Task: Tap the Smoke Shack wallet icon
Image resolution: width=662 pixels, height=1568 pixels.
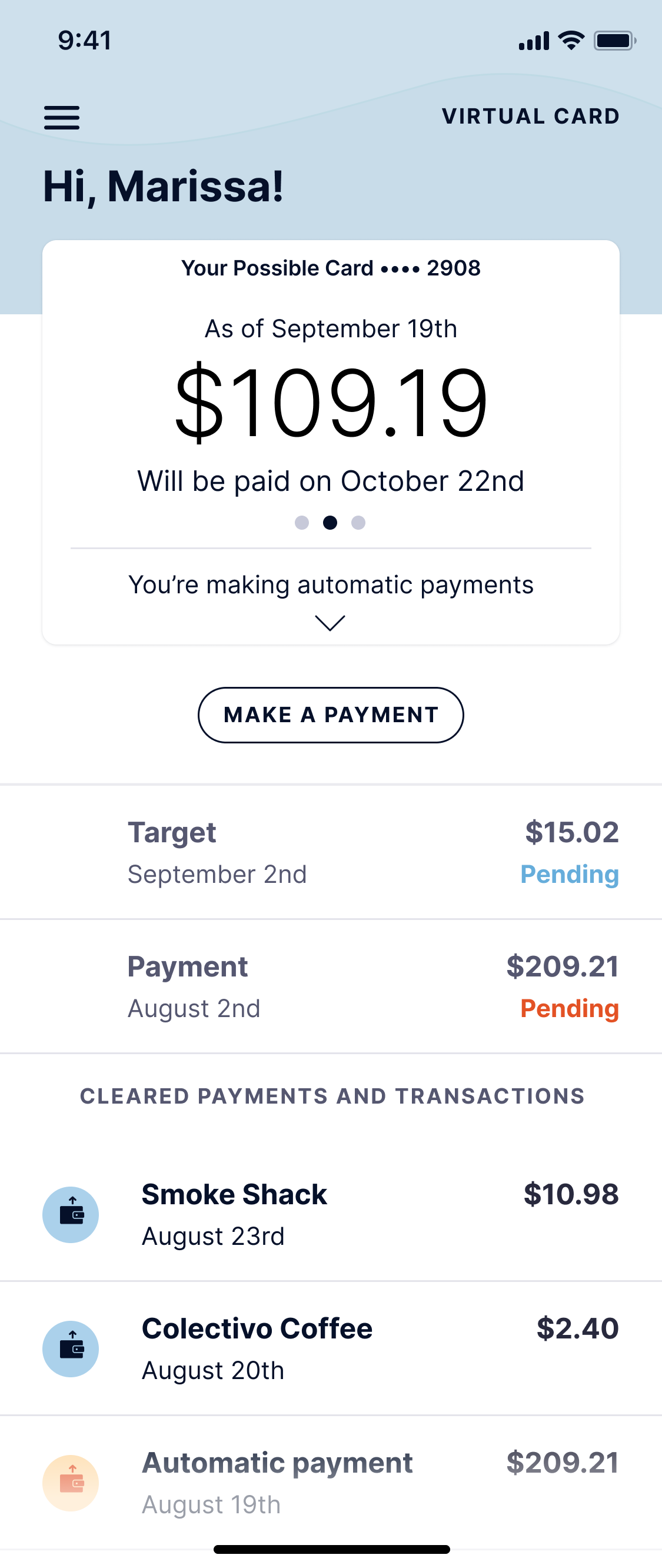Action: 71,1214
